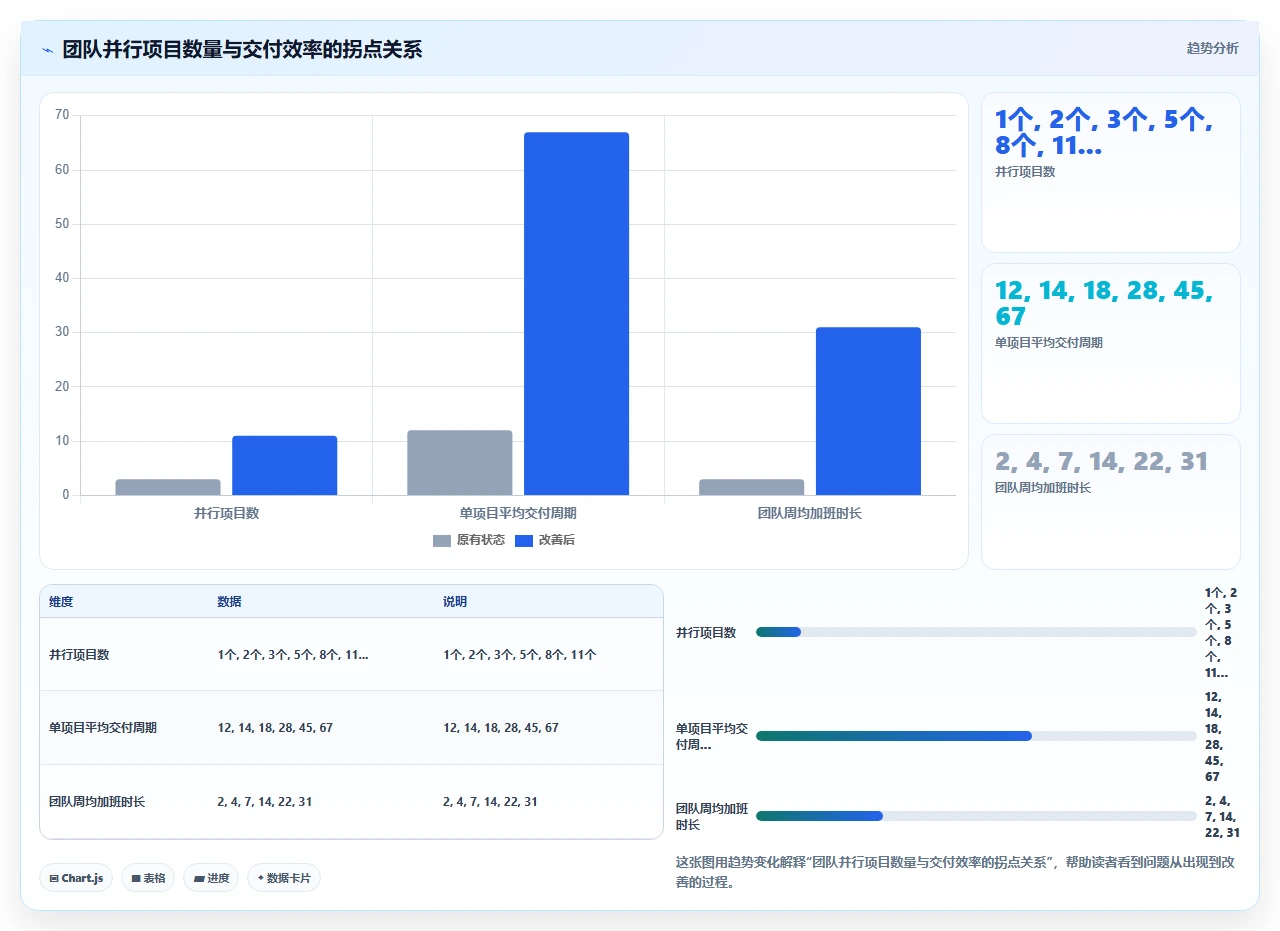
Task: Click the 数据 column header
Action: pyautogui.click(x=229, y=602)
